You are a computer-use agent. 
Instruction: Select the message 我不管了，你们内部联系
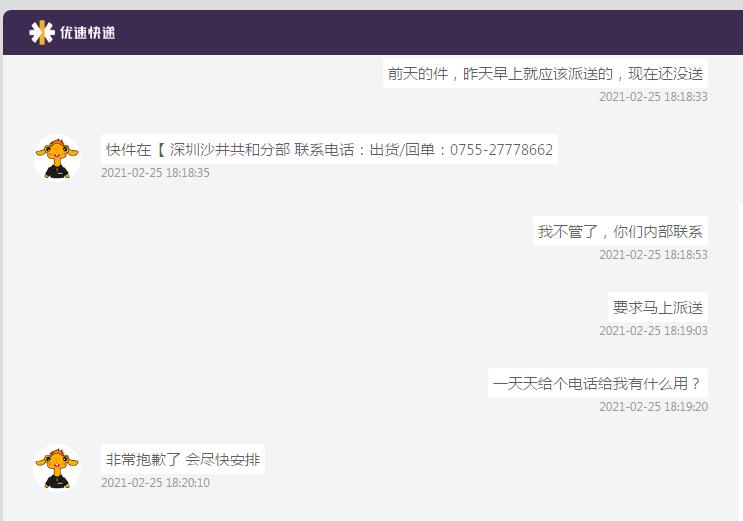coord(620,231)
